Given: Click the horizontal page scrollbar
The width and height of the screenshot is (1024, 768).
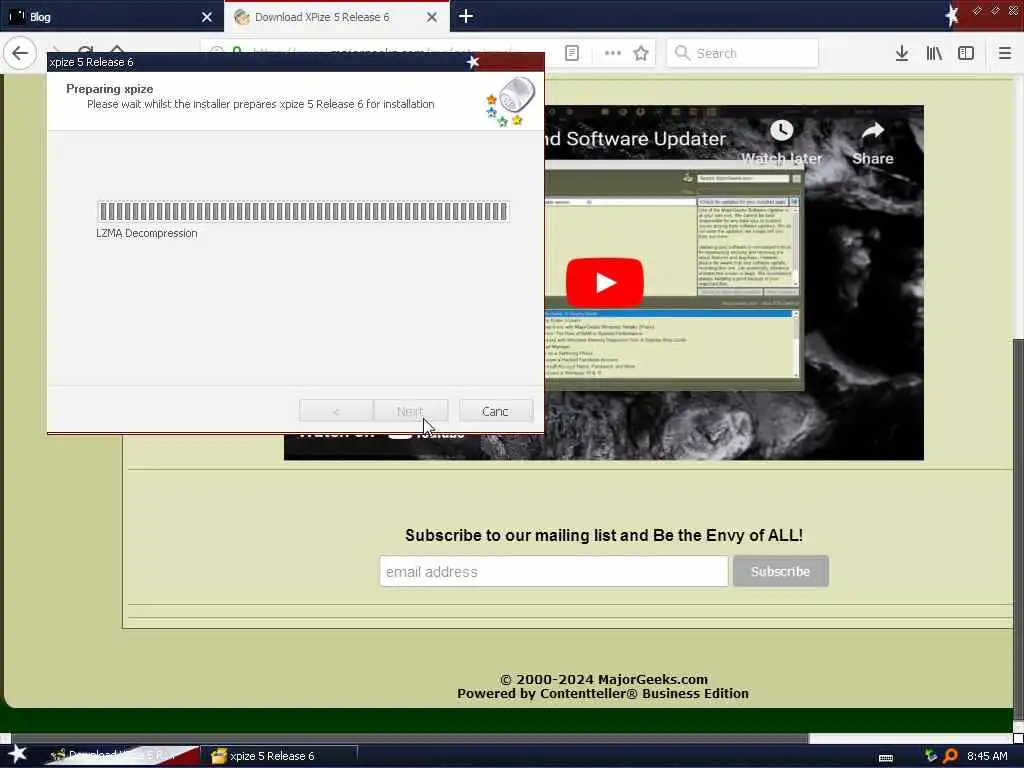Looking at the screenshot, I should pyautogui.click(x=409, y=739).
